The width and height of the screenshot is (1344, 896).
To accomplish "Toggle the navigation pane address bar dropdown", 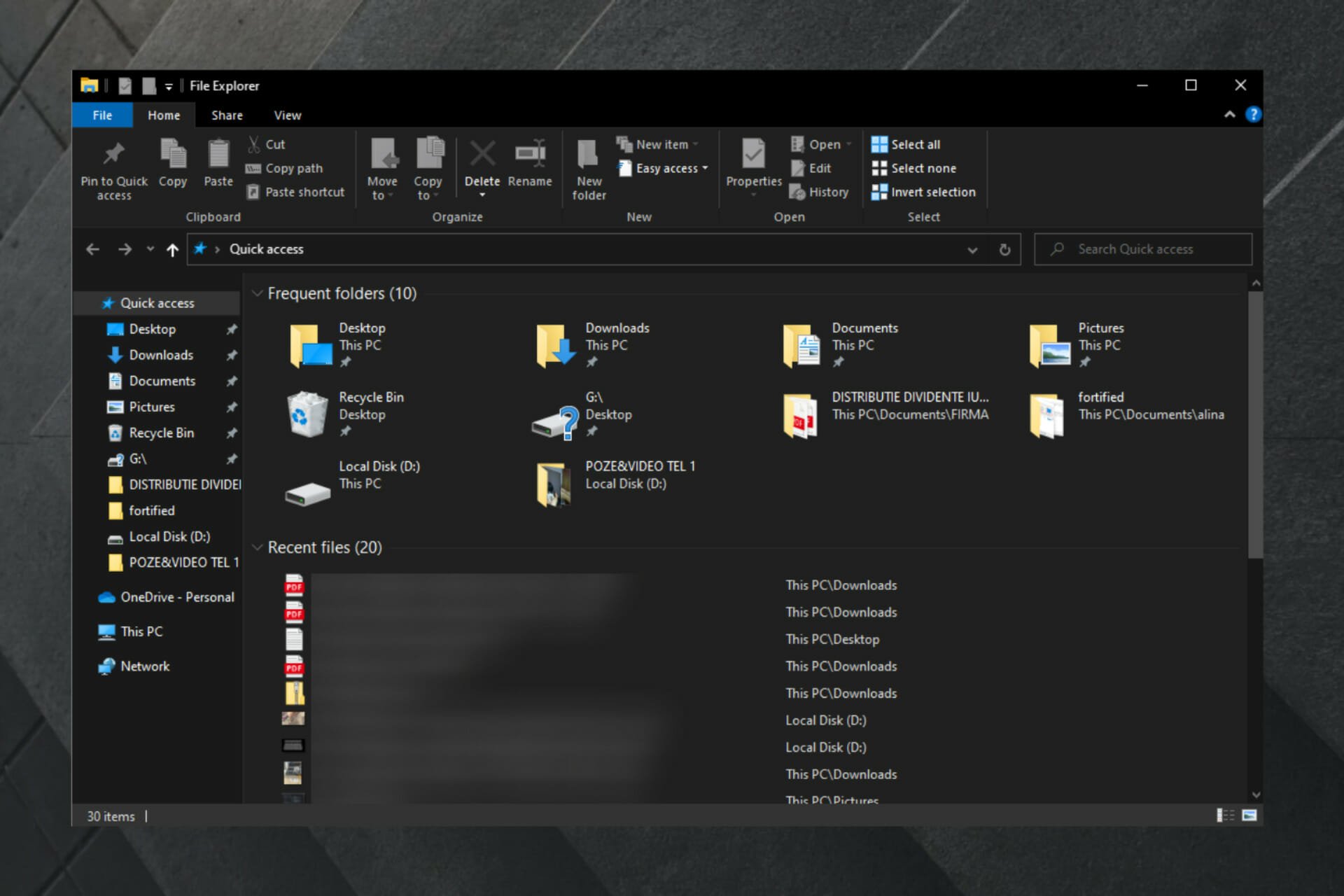I will 973,248.
